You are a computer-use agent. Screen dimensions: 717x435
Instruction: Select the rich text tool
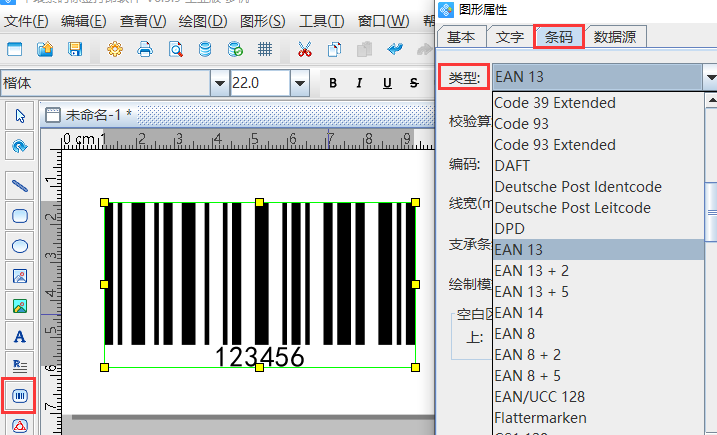[x=20, y=365]
